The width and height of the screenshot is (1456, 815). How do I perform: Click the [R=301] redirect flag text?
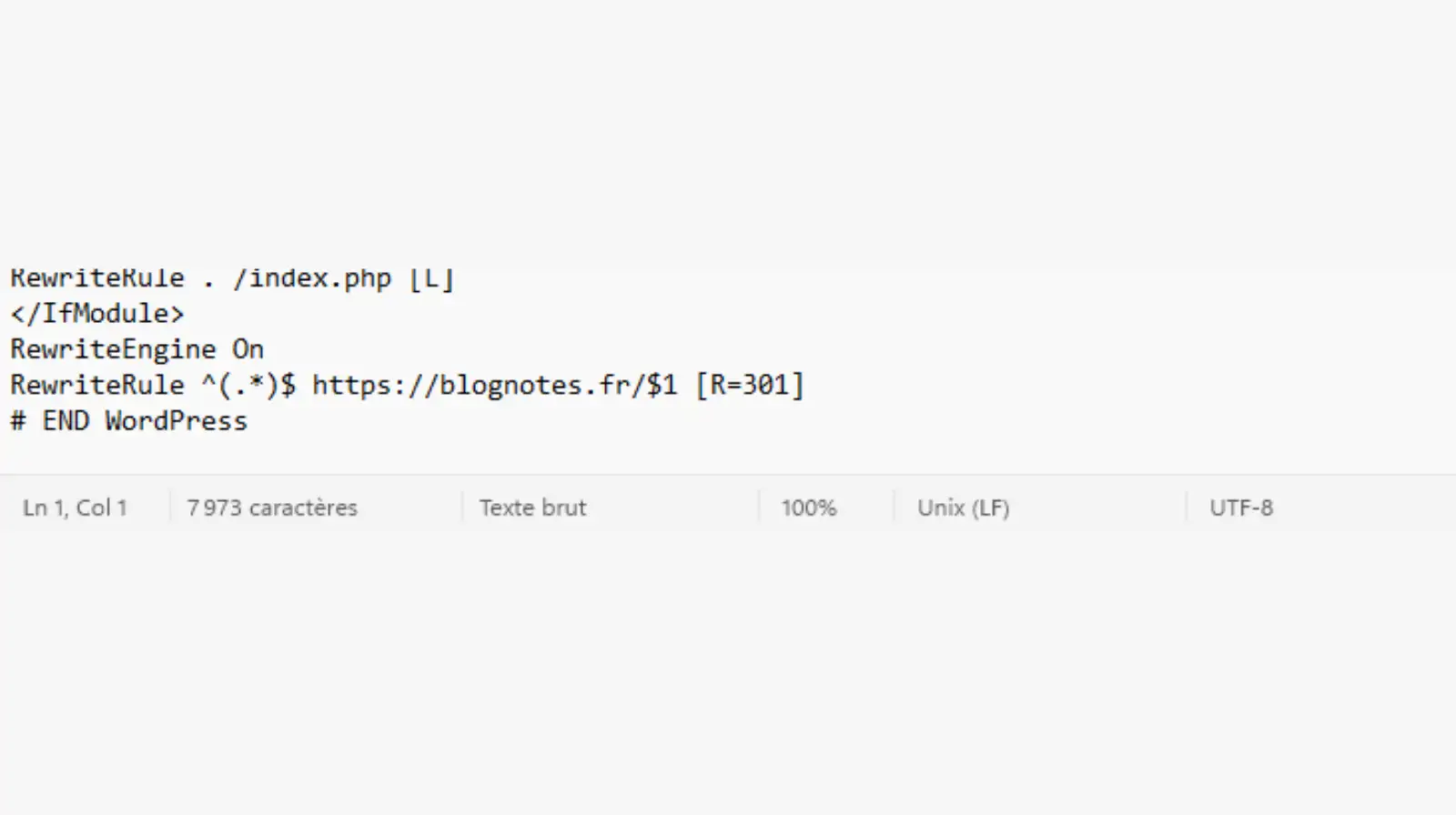pos(750,386)
